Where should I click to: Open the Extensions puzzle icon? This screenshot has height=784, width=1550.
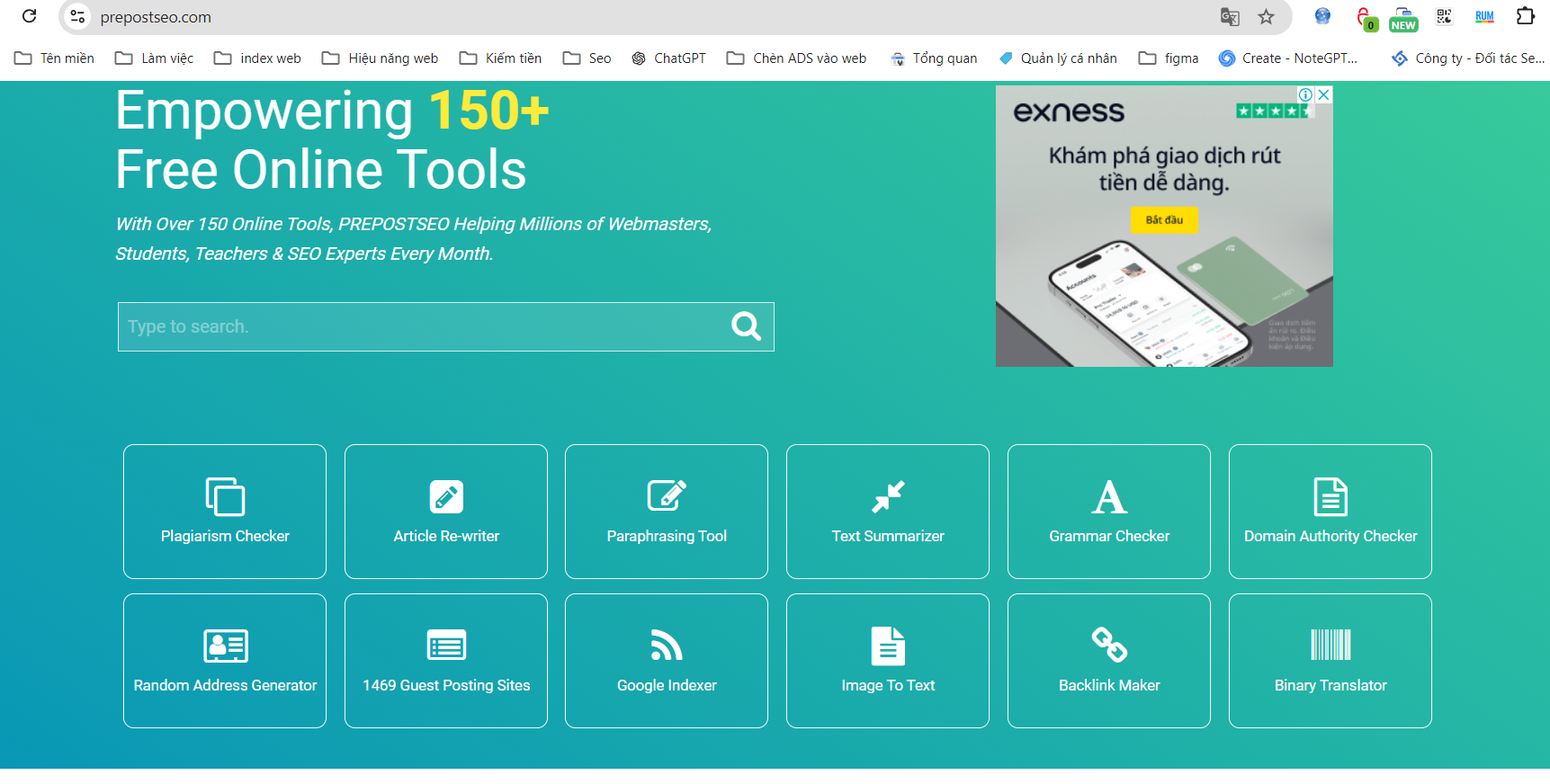pos(1526,16)
